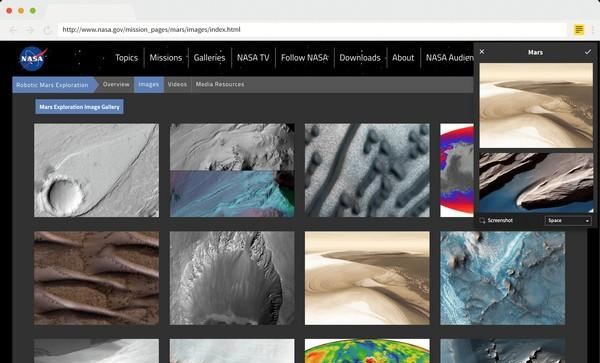Click the beige dune image in Mars panel

[x=536, y=106]
